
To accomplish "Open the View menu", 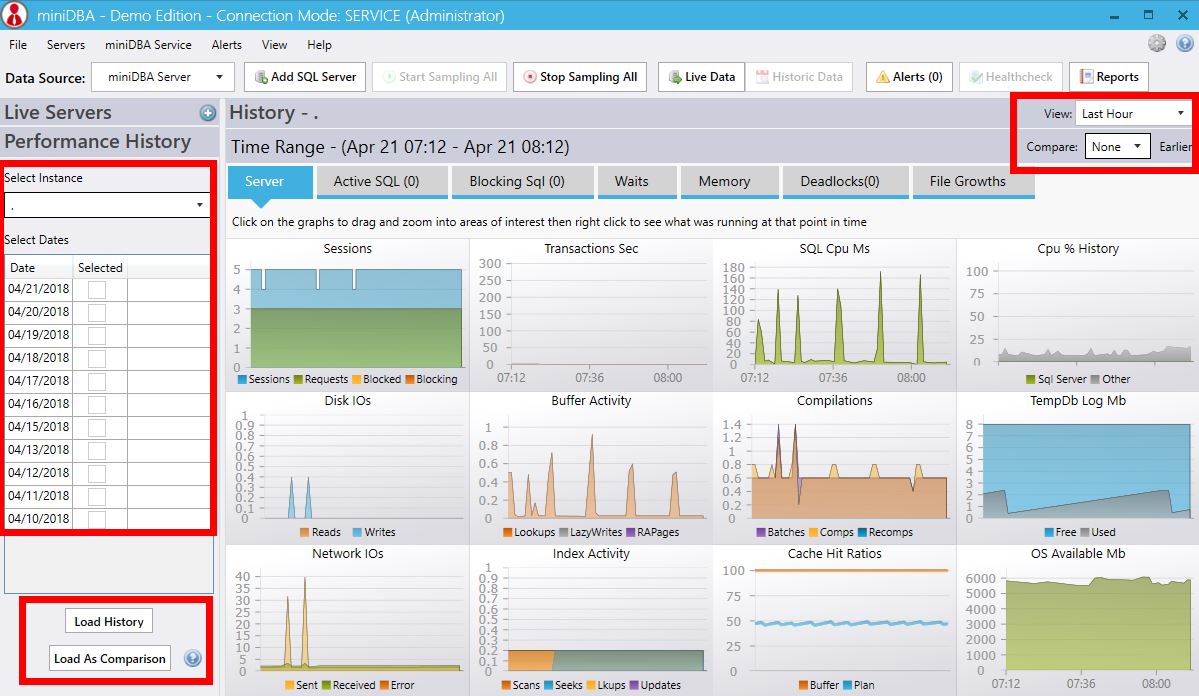I will [275, 44].
